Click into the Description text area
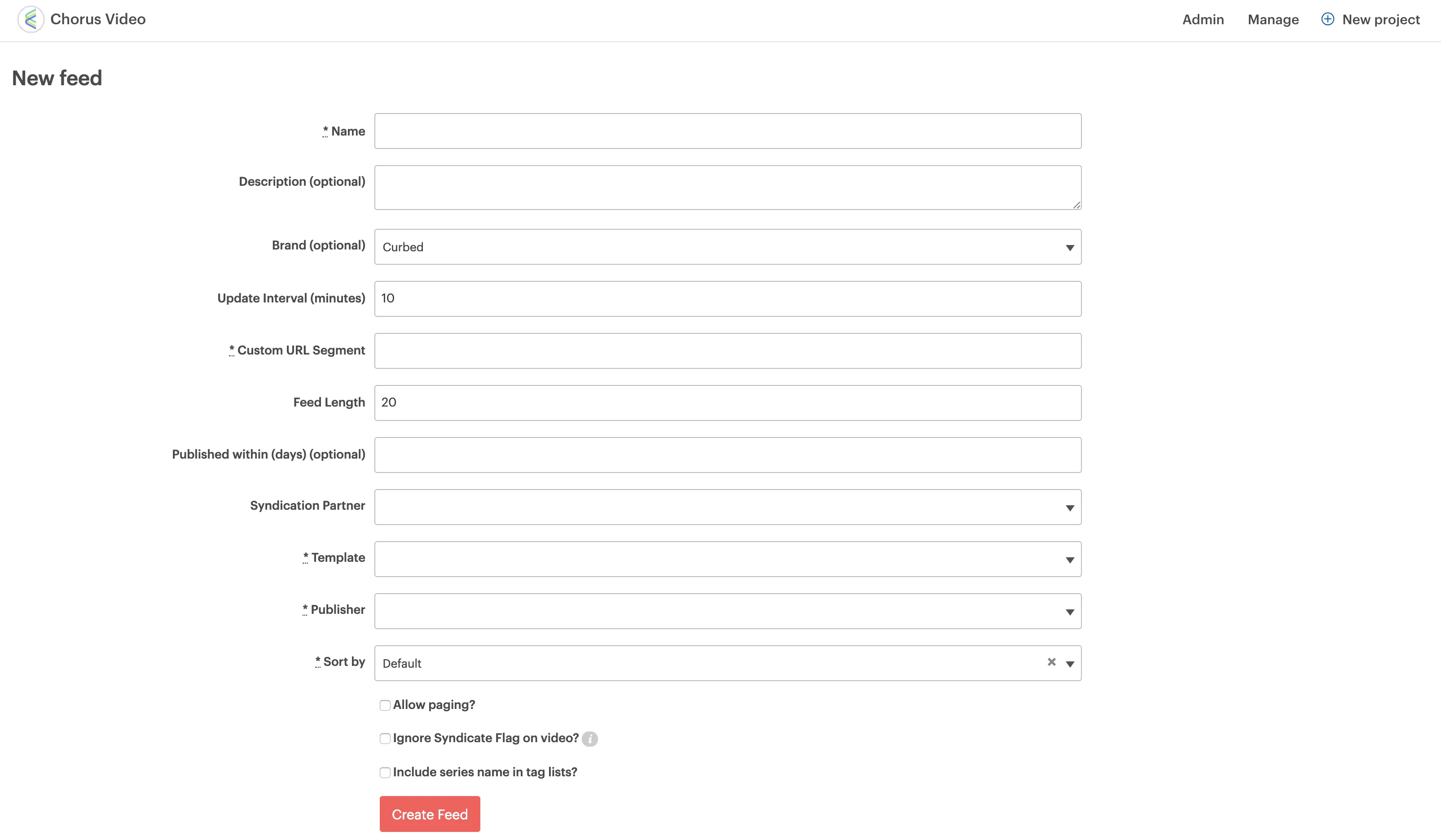This screenshot has width=1441, height=840. coord(727,188)
